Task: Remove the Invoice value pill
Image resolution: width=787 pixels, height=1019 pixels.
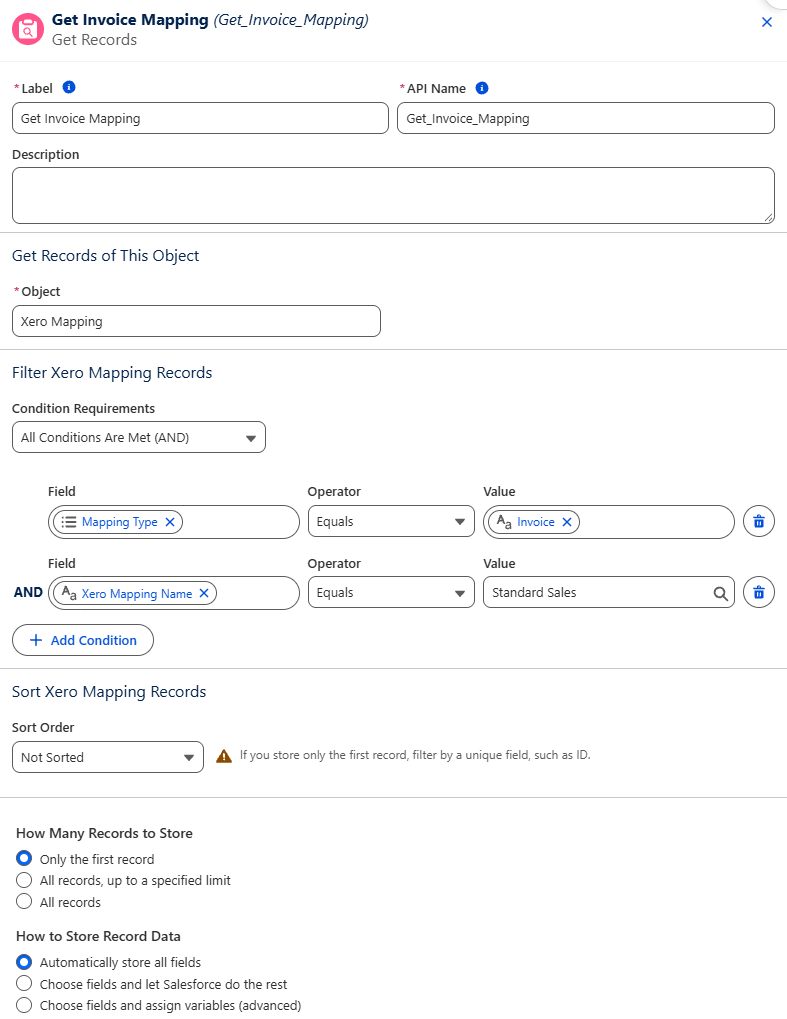Action: [x=567, y=522]
